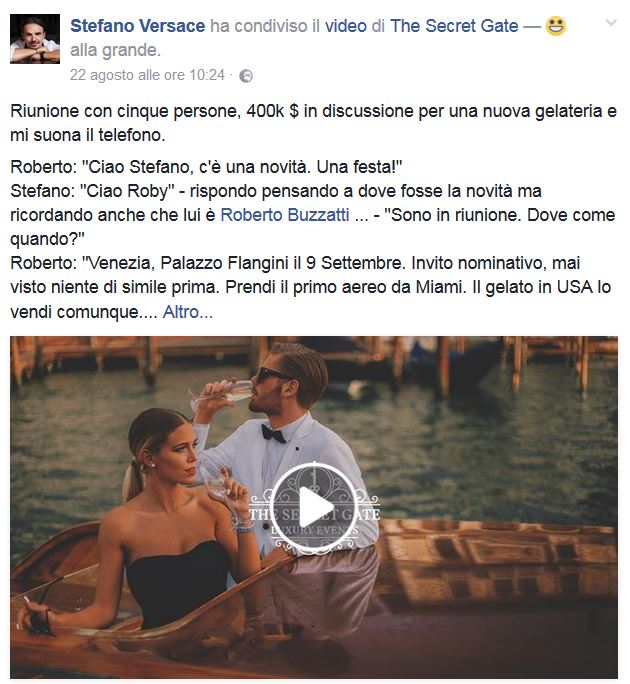Open Stefano Versace profile name link
Viewport: 630px width, 684px height.
pos(137,26)
